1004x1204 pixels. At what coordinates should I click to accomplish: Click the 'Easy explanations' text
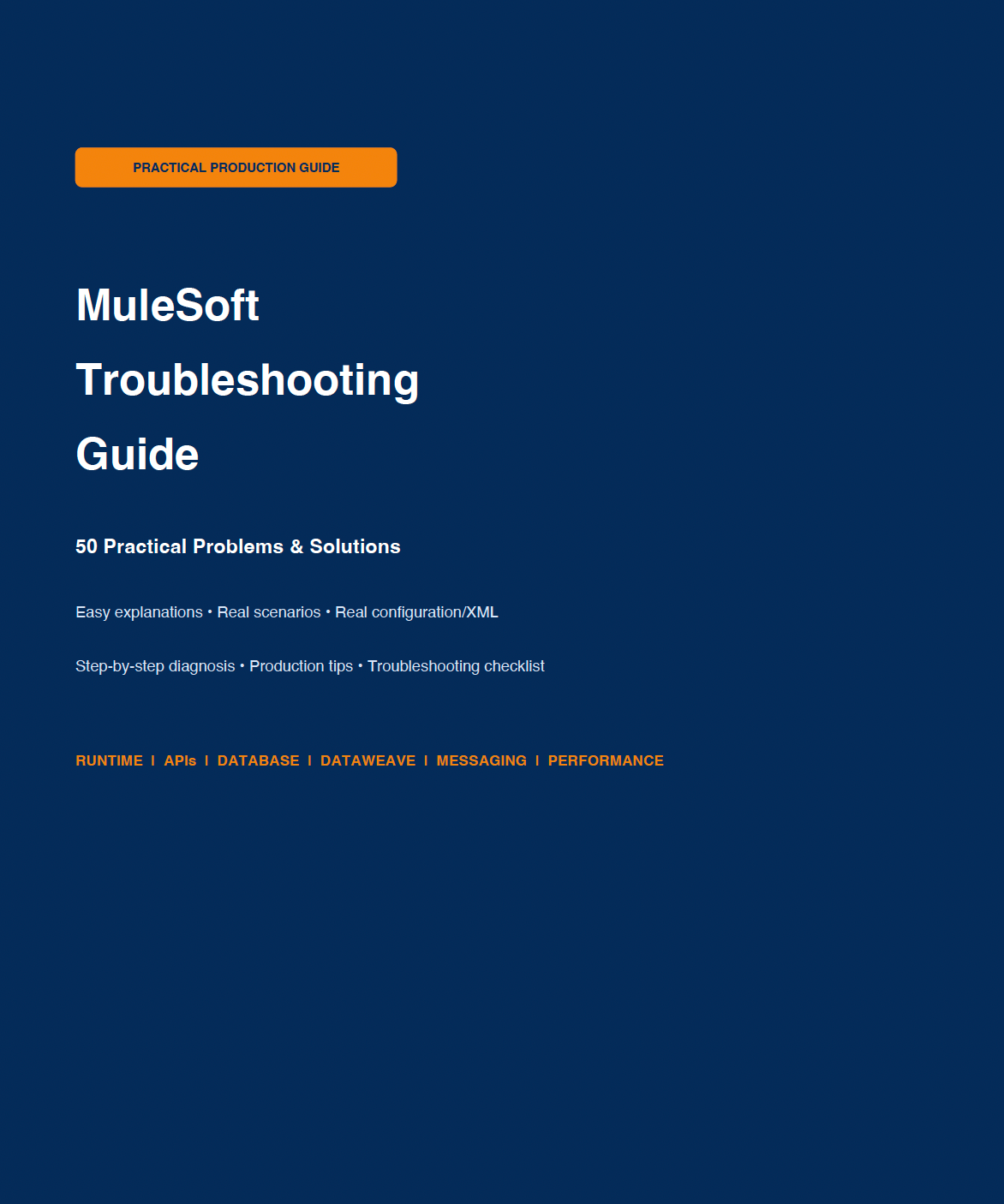coord(139,612)
